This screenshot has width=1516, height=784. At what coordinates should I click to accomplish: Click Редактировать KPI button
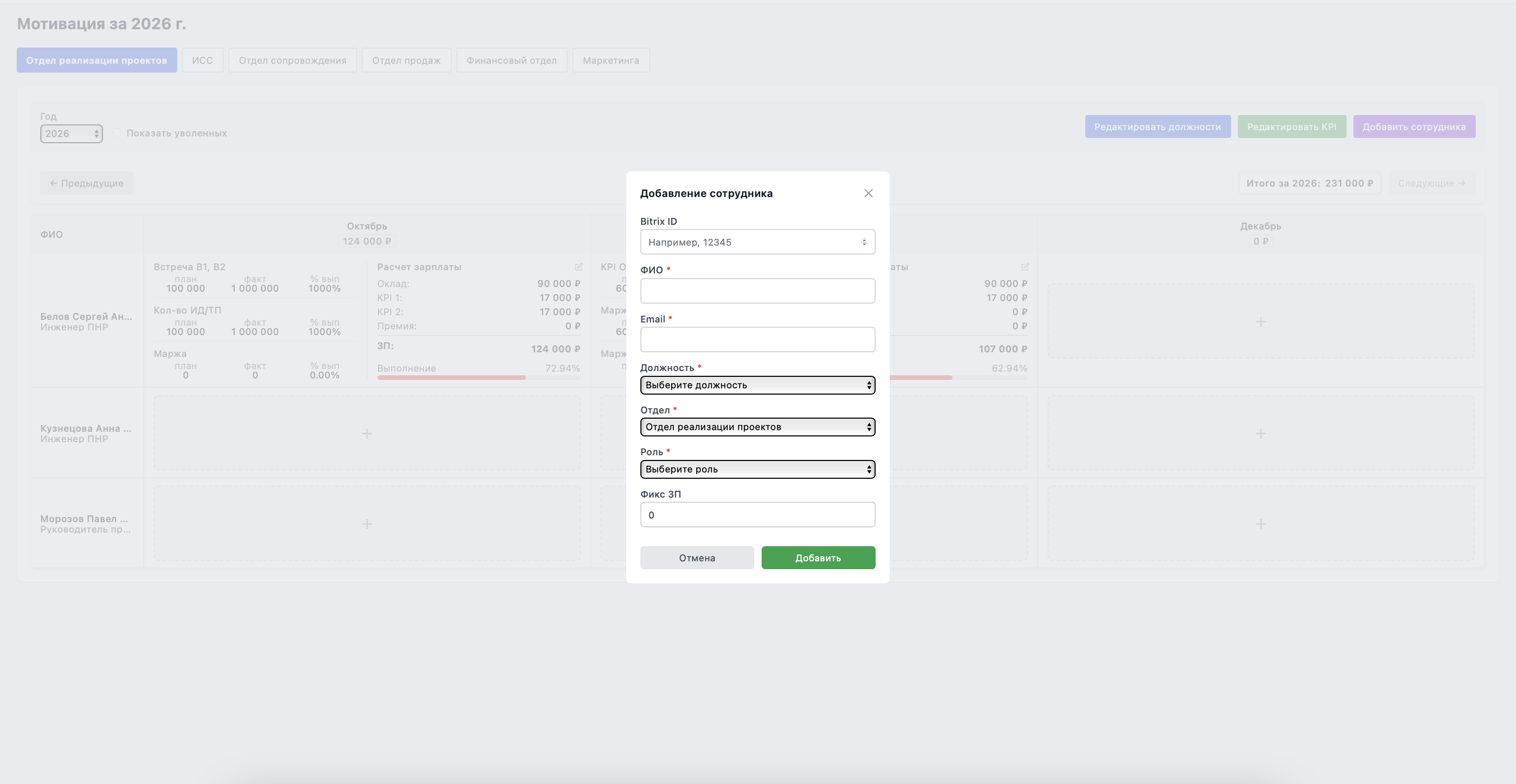point(1292,126)
